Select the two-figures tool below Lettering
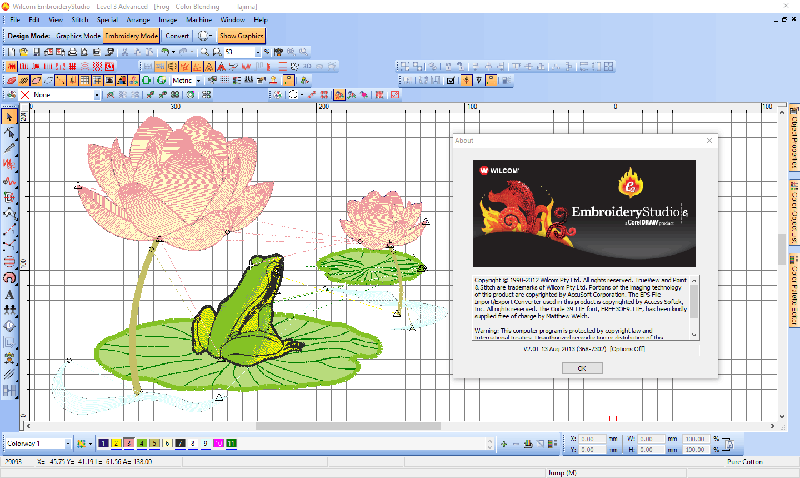The width and height of the screenshot is (800, 478). (x=9, y=310)
